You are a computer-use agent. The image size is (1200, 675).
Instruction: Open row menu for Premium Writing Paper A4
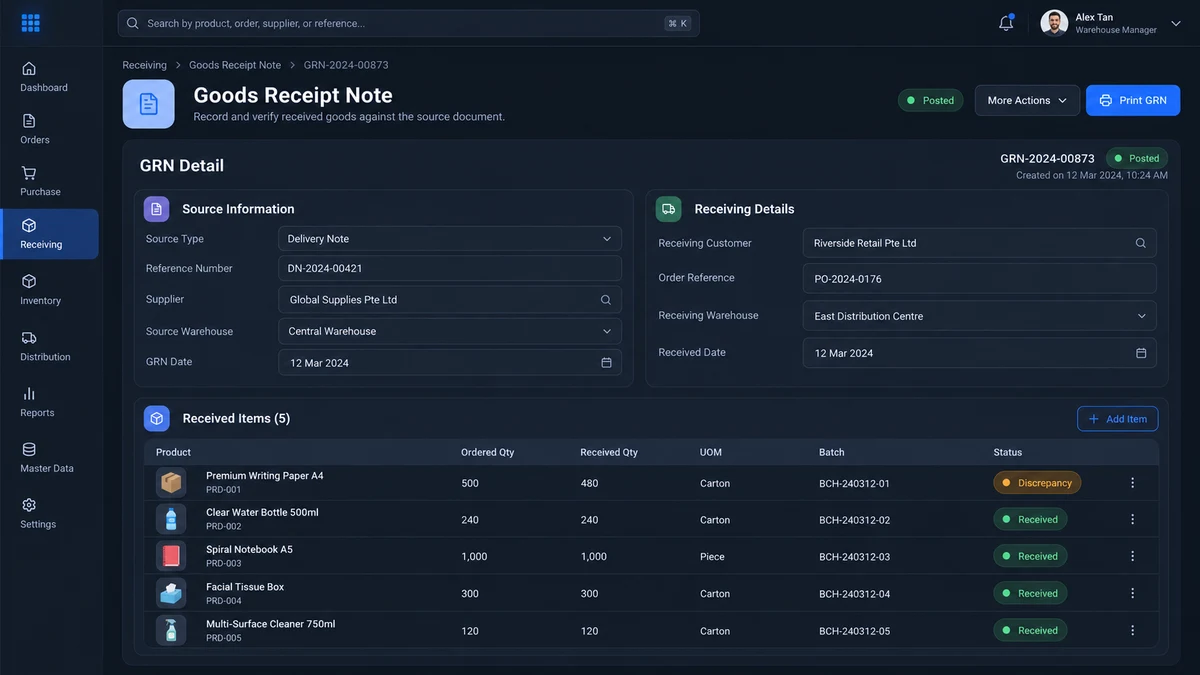click(1132, 483)
